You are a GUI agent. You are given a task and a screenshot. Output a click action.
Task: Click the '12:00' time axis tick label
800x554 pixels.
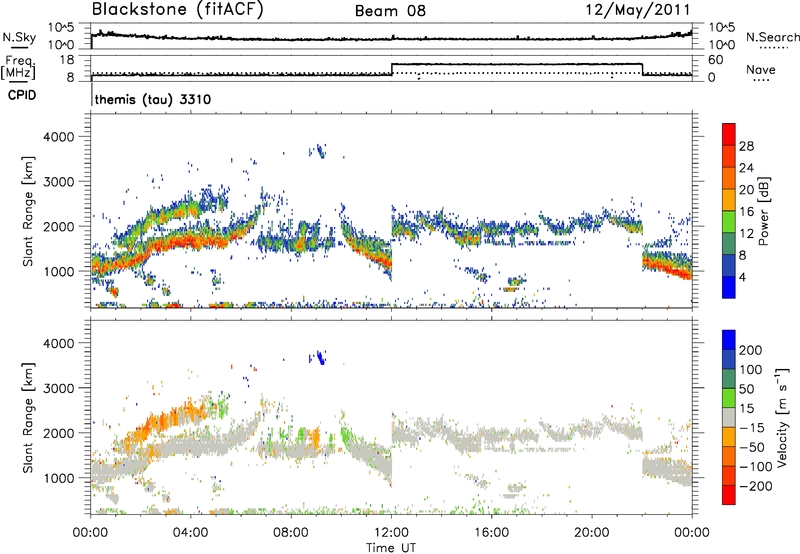(391, 533)
